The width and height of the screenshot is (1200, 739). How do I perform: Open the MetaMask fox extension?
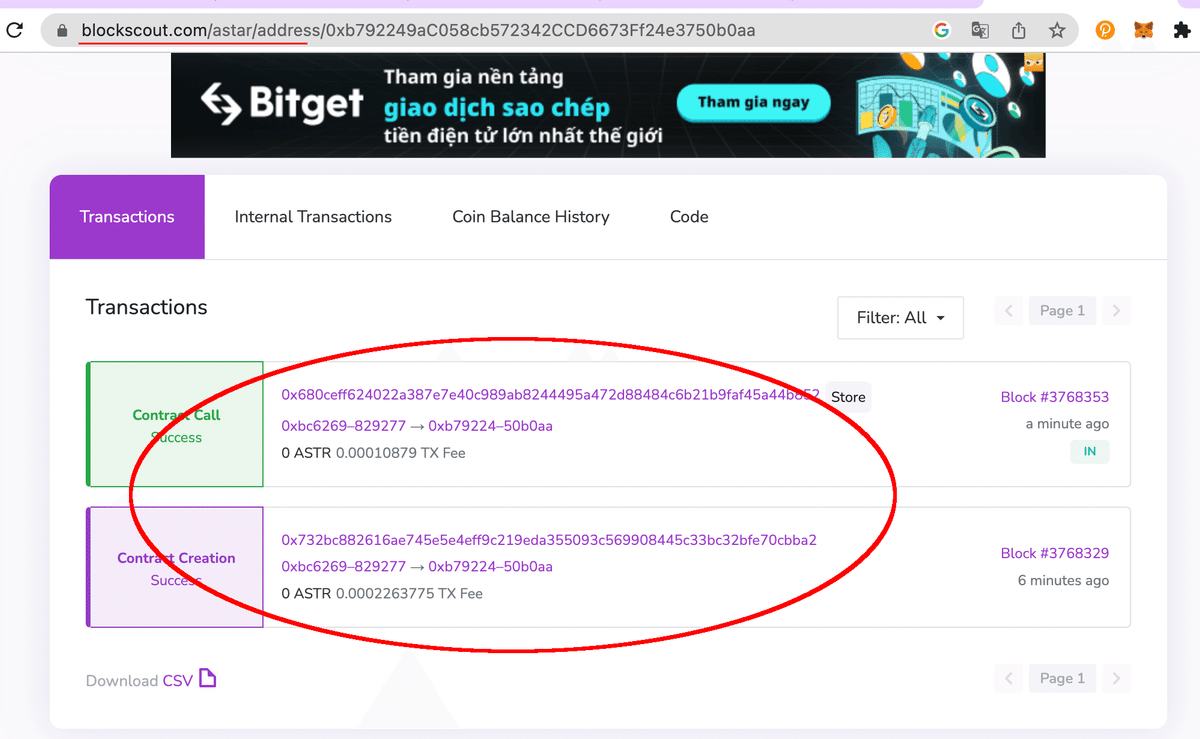(x=1143, y=30)
